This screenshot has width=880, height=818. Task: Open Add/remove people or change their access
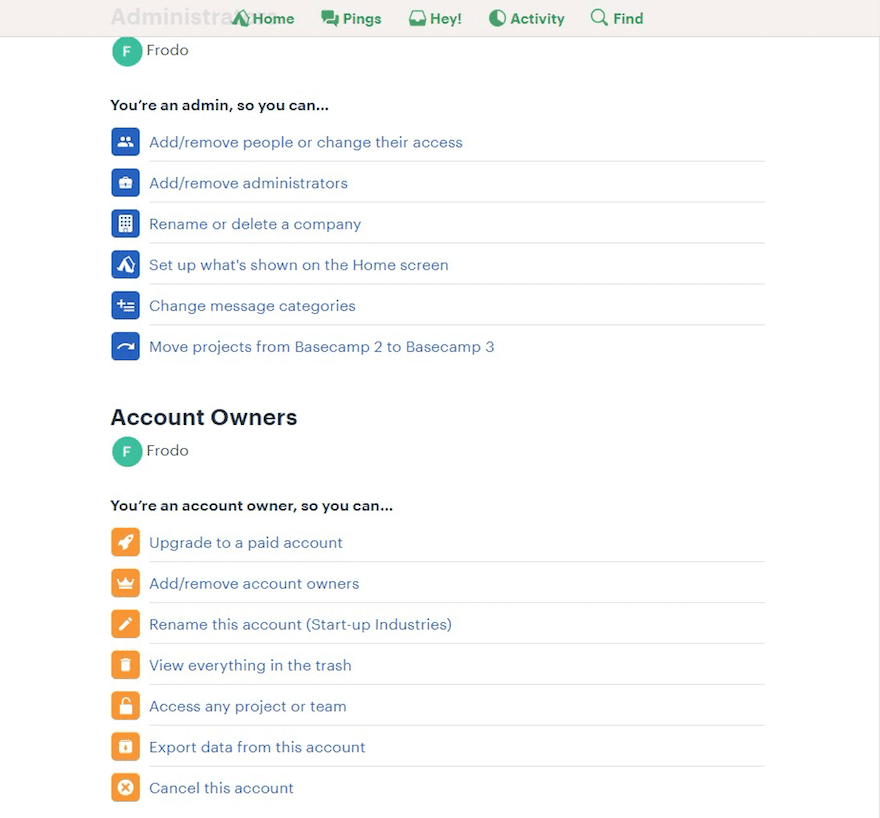[x=306, y=143]
